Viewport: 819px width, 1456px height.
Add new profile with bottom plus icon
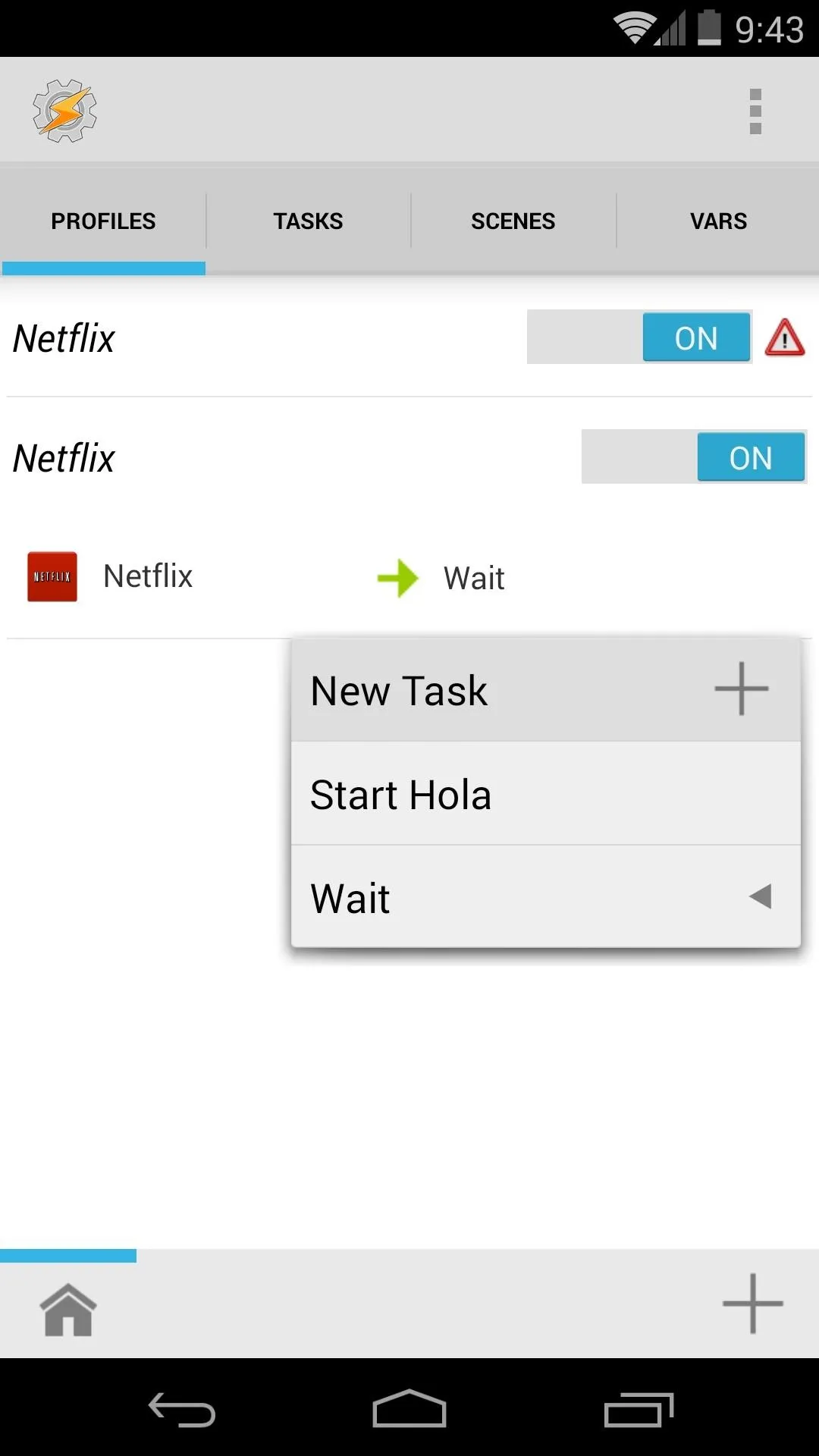click(x=752, y=1304)
